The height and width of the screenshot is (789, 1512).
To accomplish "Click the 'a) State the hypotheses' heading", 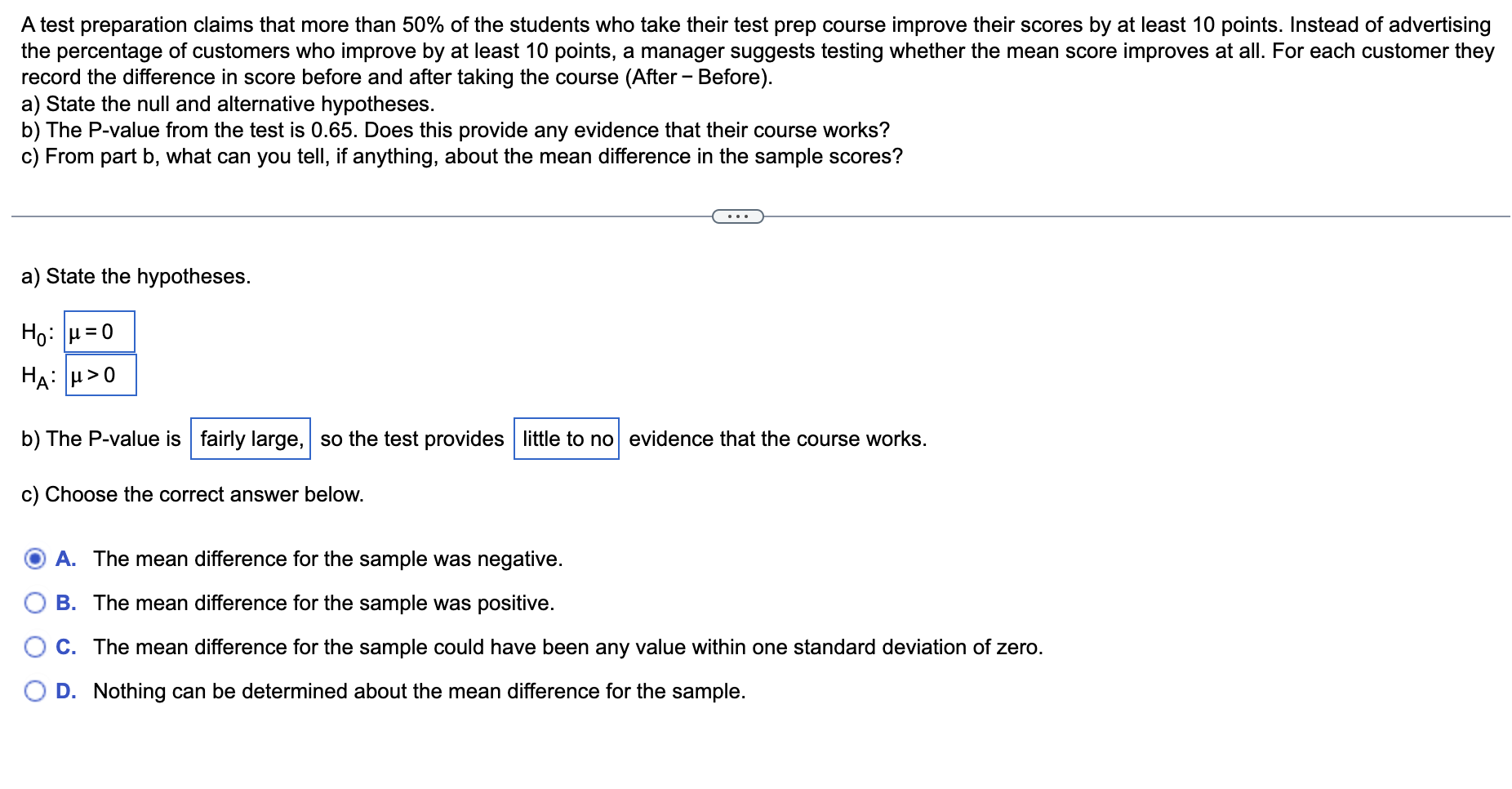I will coord(136,276).
